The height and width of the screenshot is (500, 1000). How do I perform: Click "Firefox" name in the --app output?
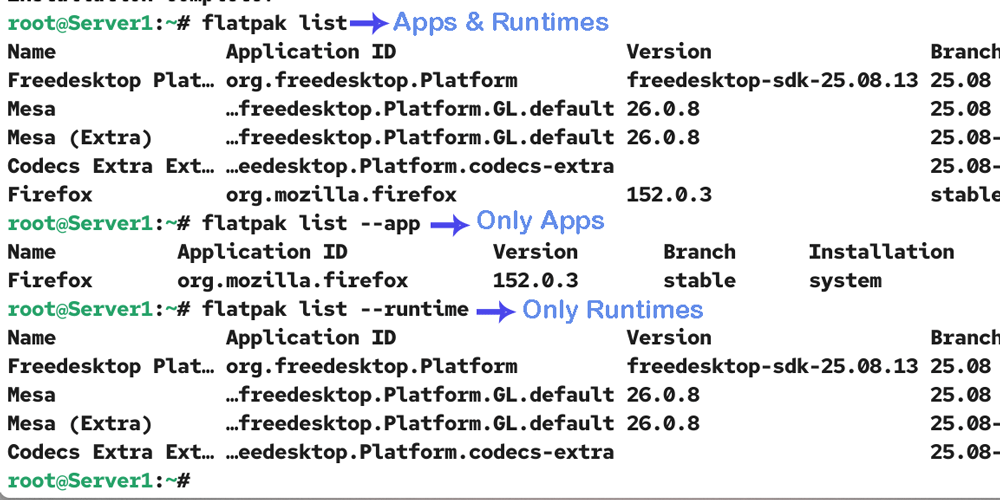pos(50,281)
